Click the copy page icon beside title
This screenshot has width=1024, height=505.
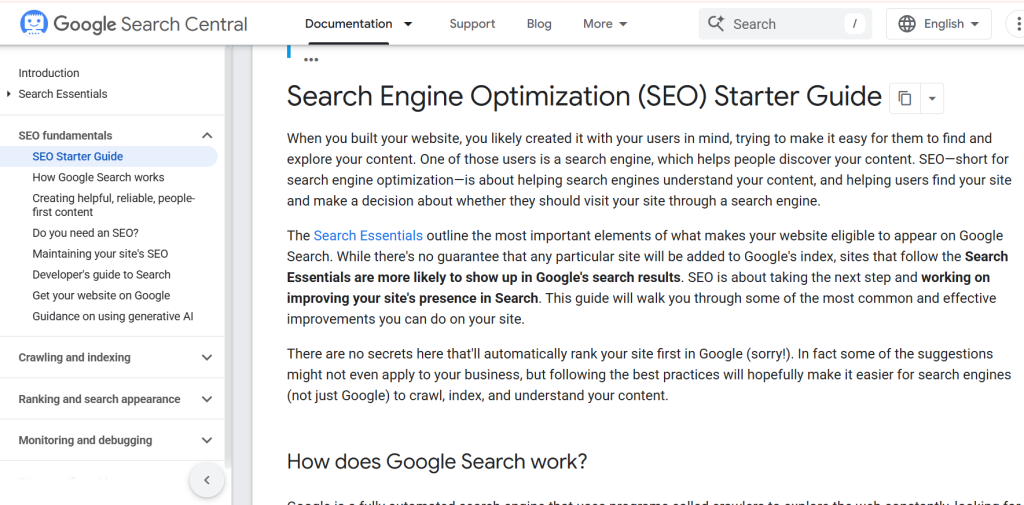click(x=905, y=98)
